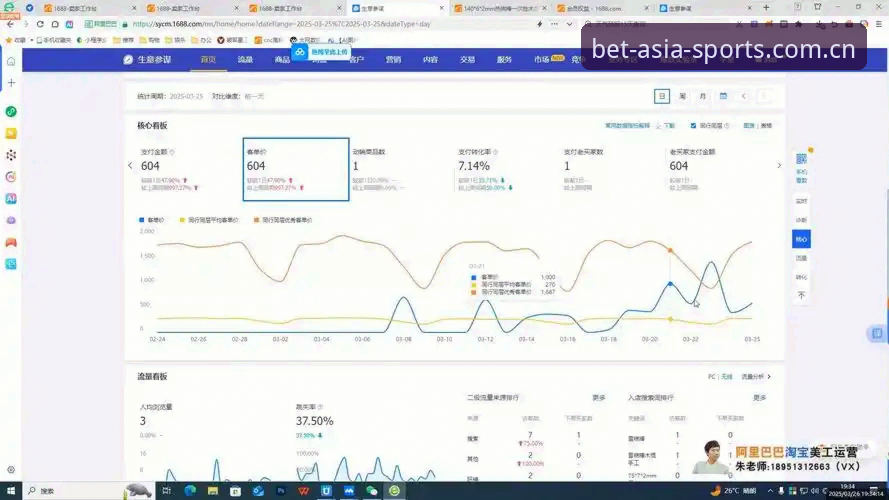Toggle the 客单价 blue legend series
The image size is (889, 500).
point(151,220)
